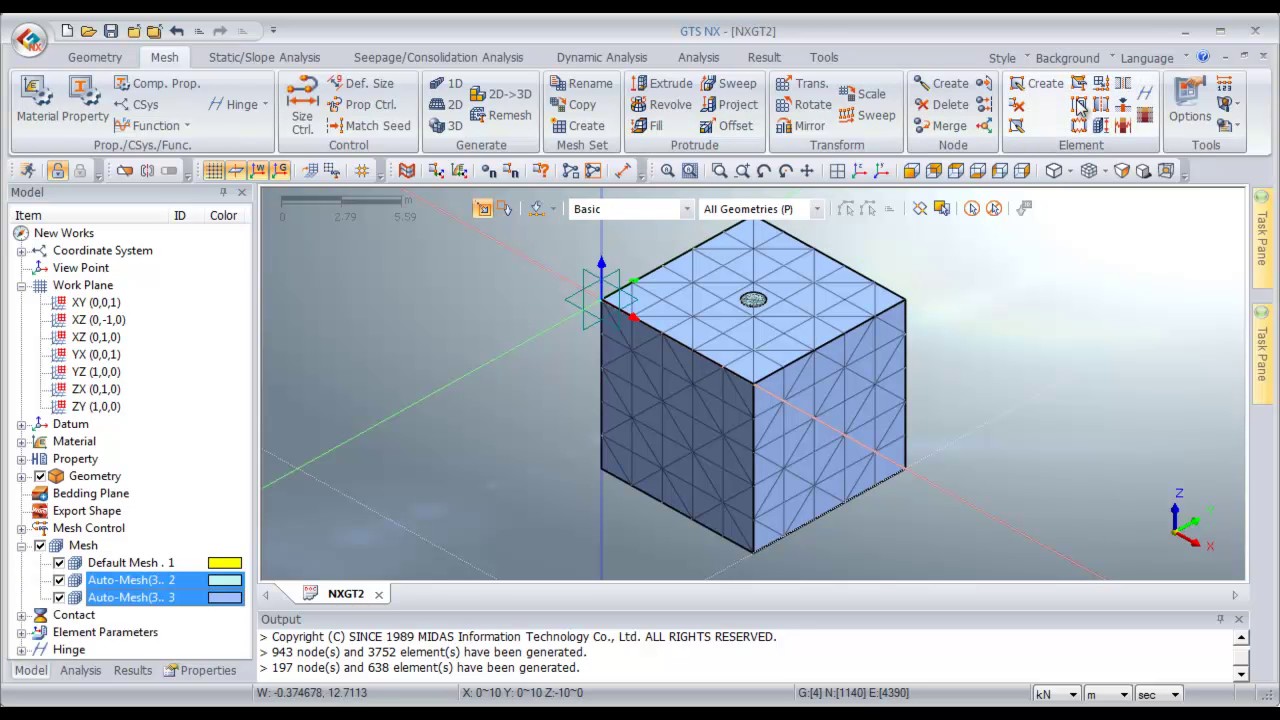The height and width of the screenshot is (720, 1280).
Task: Uncheck the Default Mesh 1 checkbox
Action: coord(59,563)
